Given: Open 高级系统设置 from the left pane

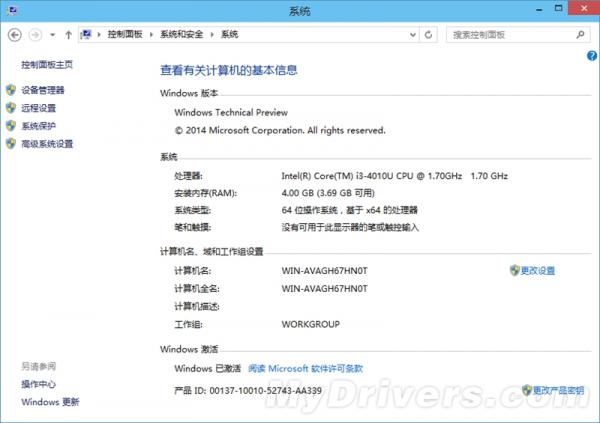Looking at the screenshot, I should 47,144.
